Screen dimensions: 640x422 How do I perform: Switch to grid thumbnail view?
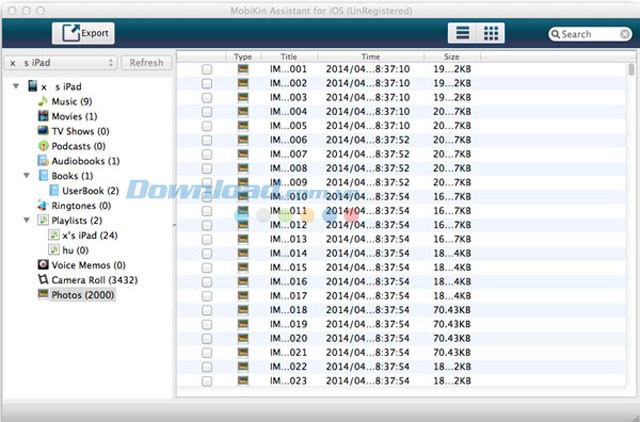[x=491, y=33]
